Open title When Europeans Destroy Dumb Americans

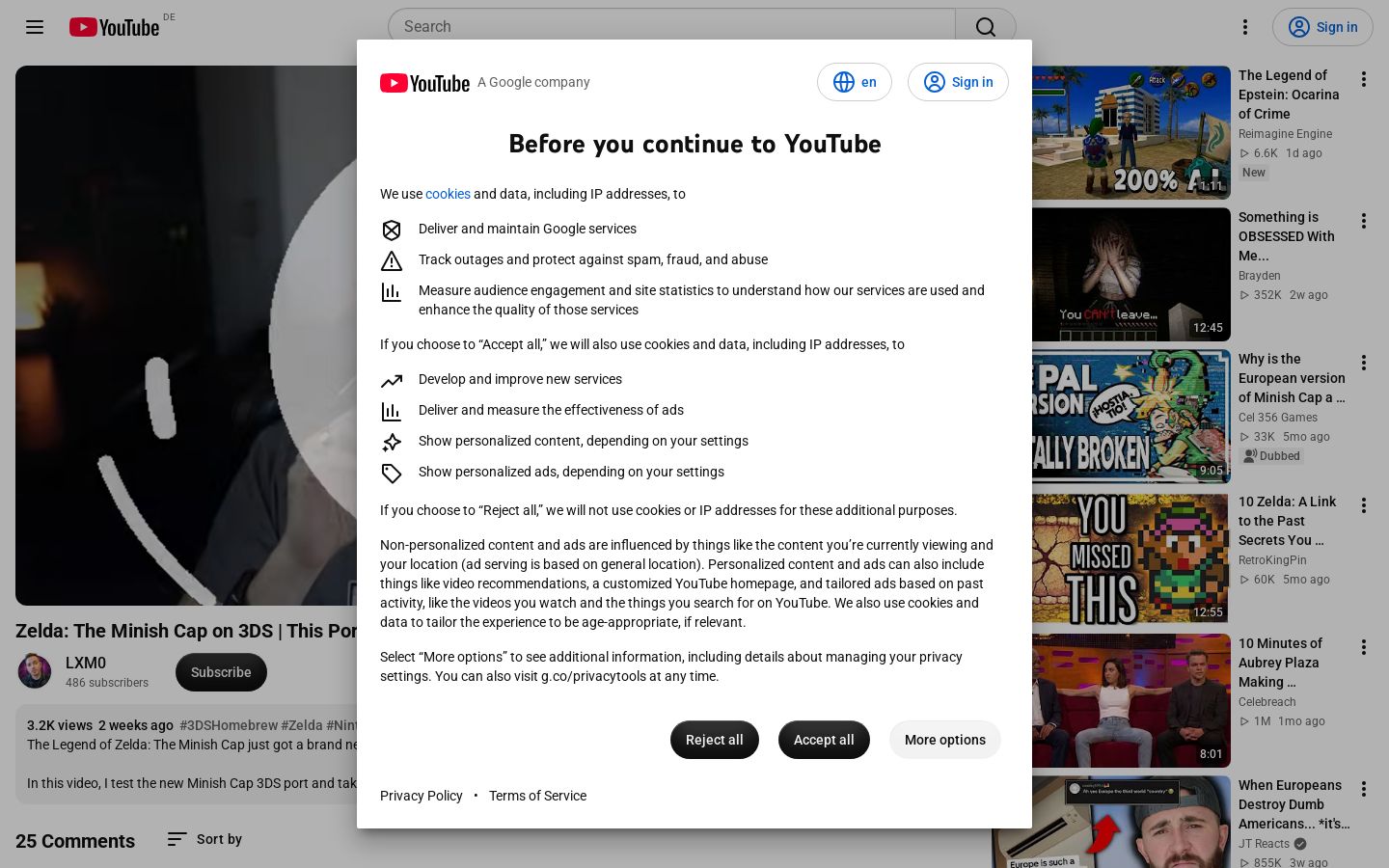tap(1294, 804)
